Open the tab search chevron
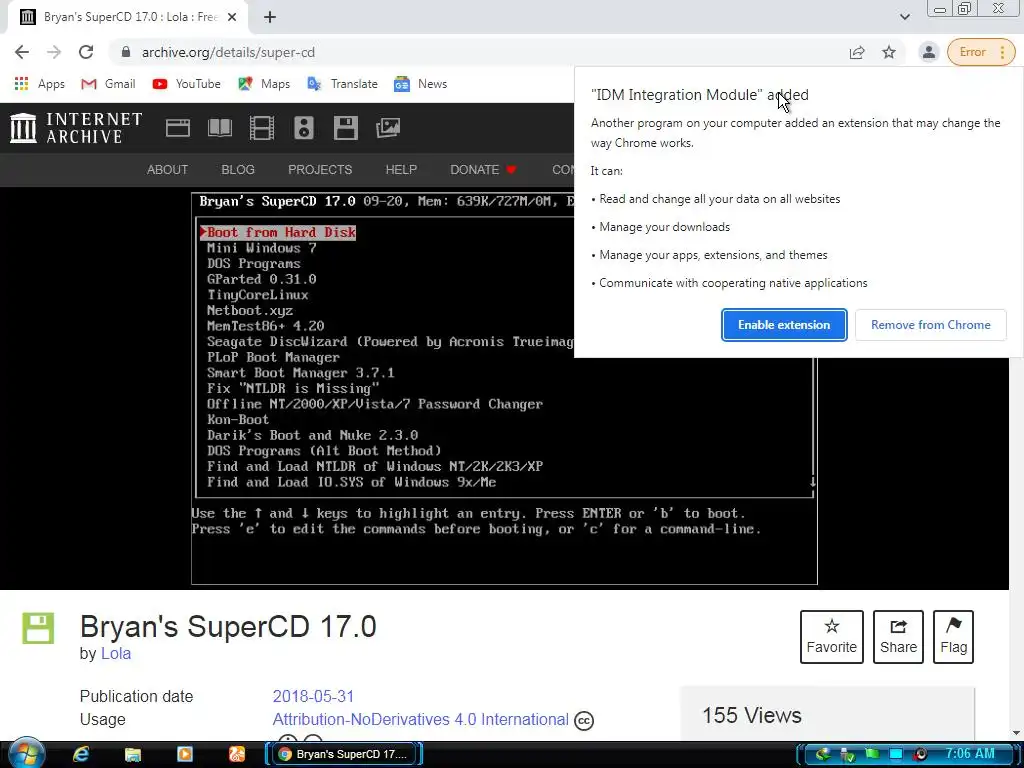 click(x=904, y=18)
